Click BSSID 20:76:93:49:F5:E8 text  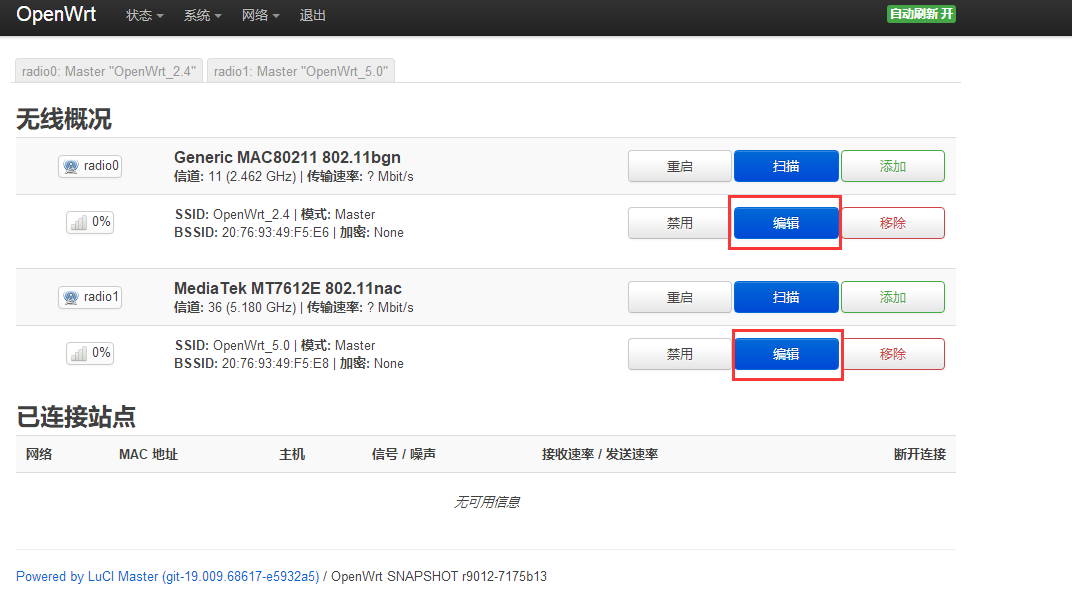tap(252, 364)
